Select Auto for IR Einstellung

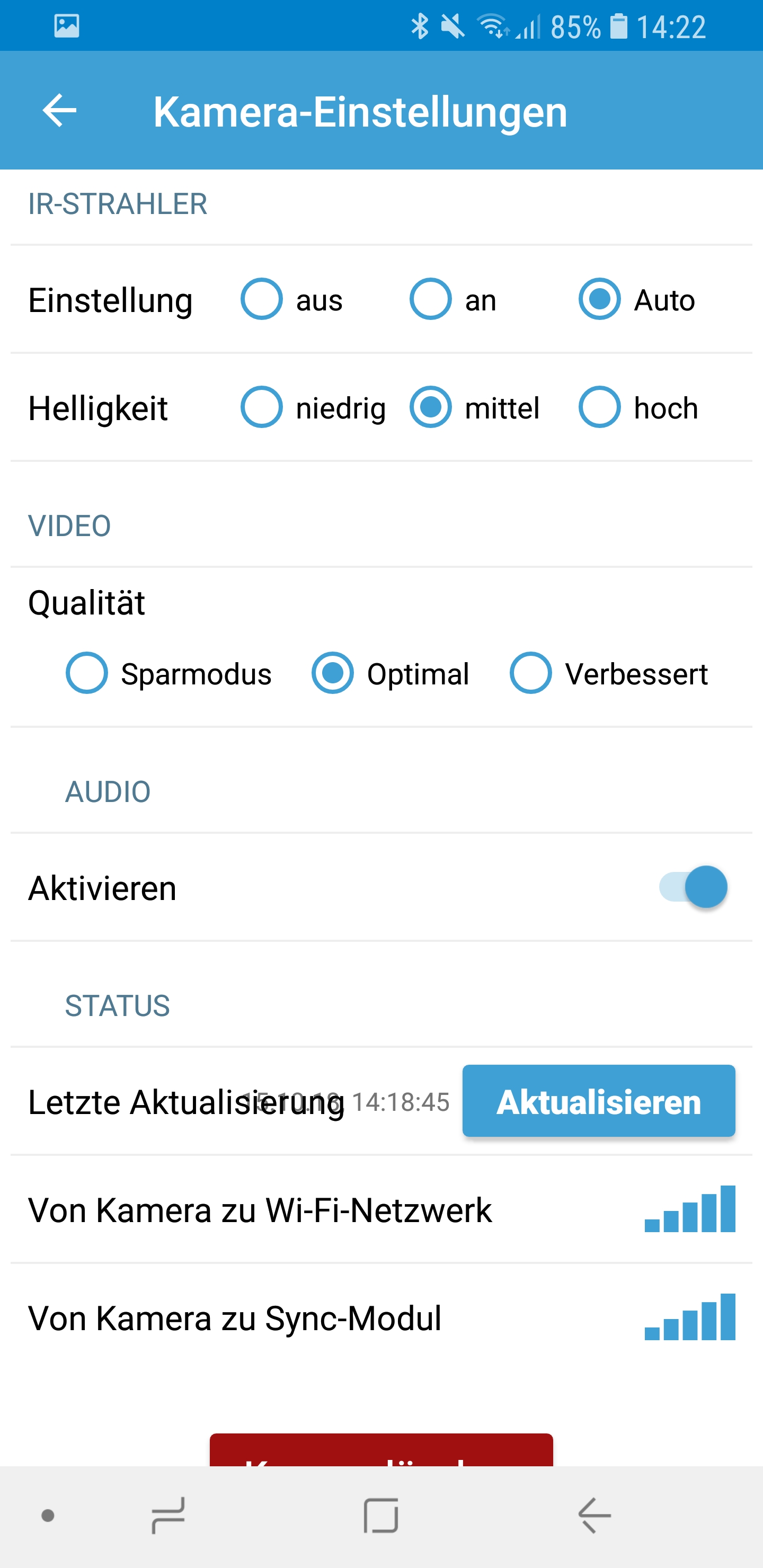(x=600, y=299)
